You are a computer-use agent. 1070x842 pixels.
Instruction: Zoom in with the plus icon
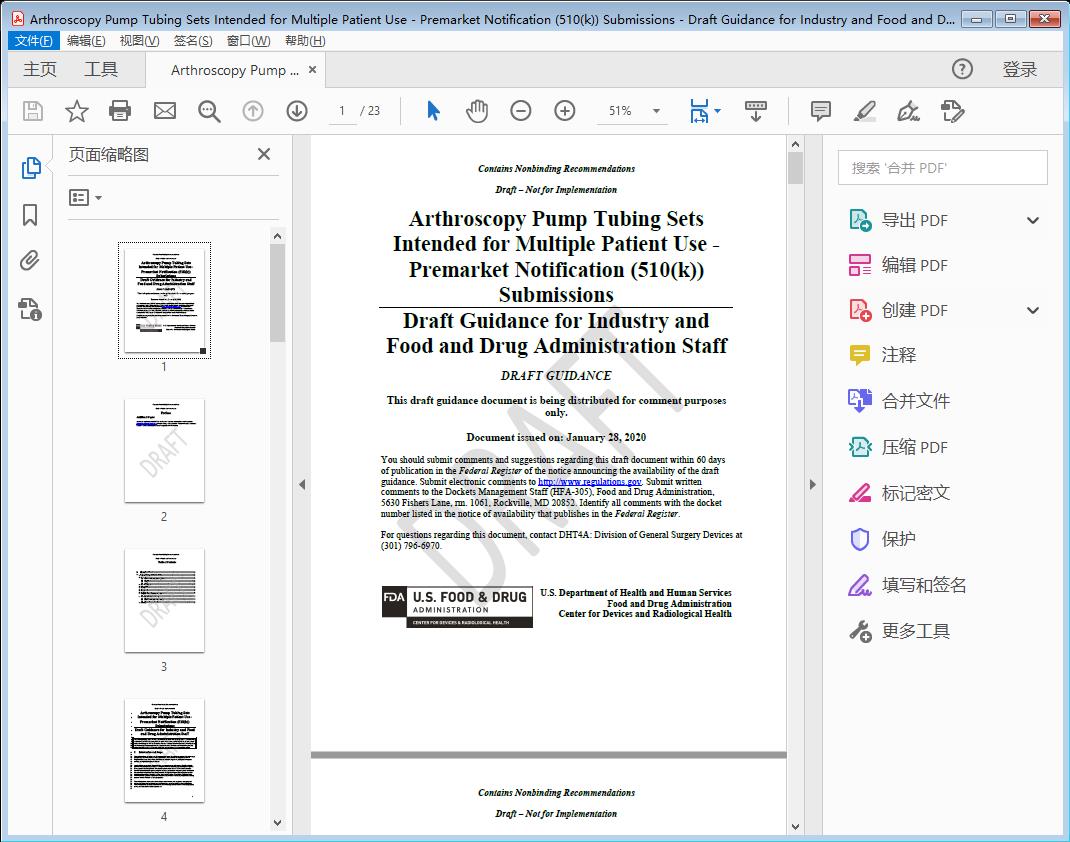[564, 111]
